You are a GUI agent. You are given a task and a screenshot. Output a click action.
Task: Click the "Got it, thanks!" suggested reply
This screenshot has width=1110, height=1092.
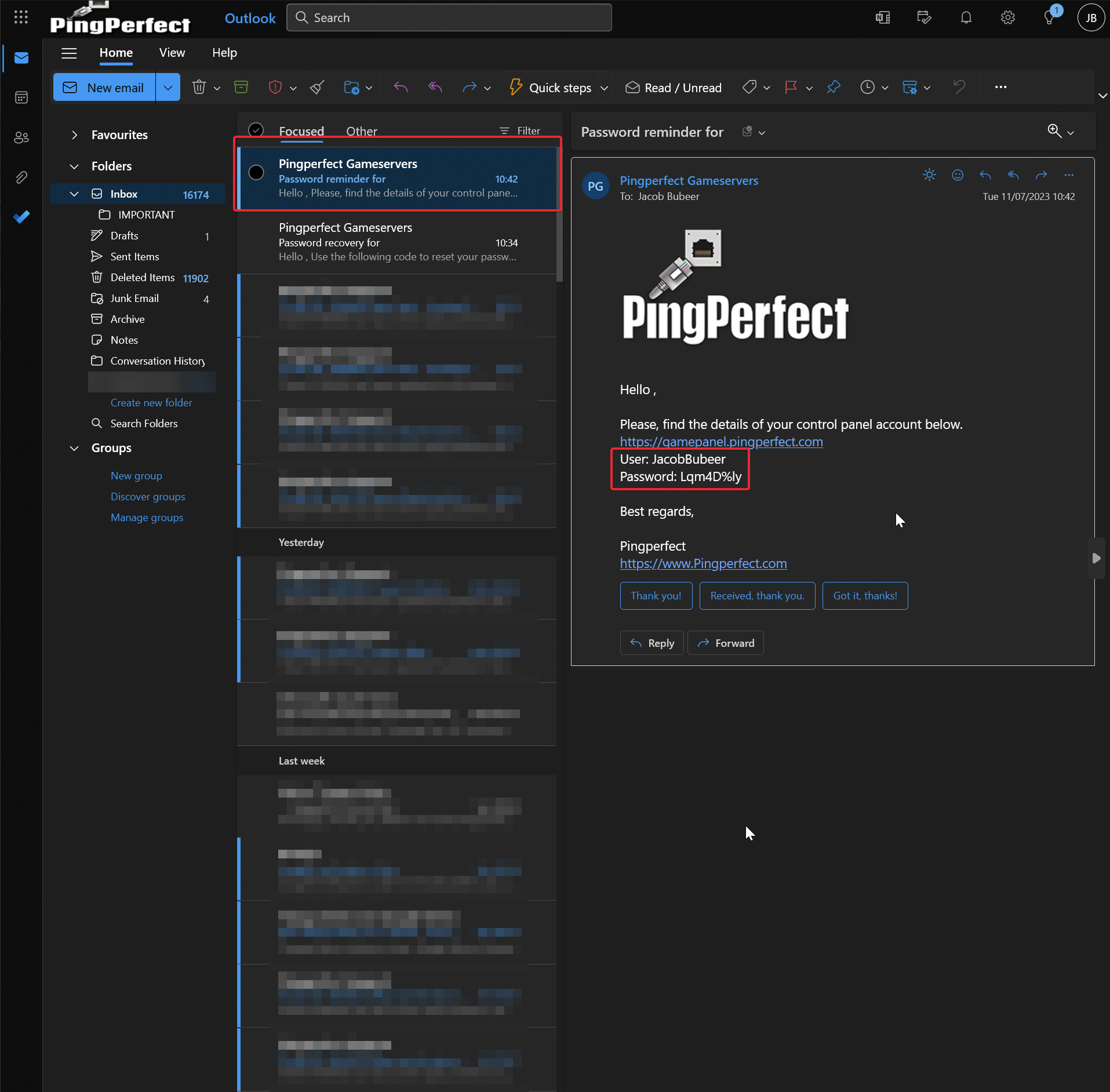[x=865, y=596]
